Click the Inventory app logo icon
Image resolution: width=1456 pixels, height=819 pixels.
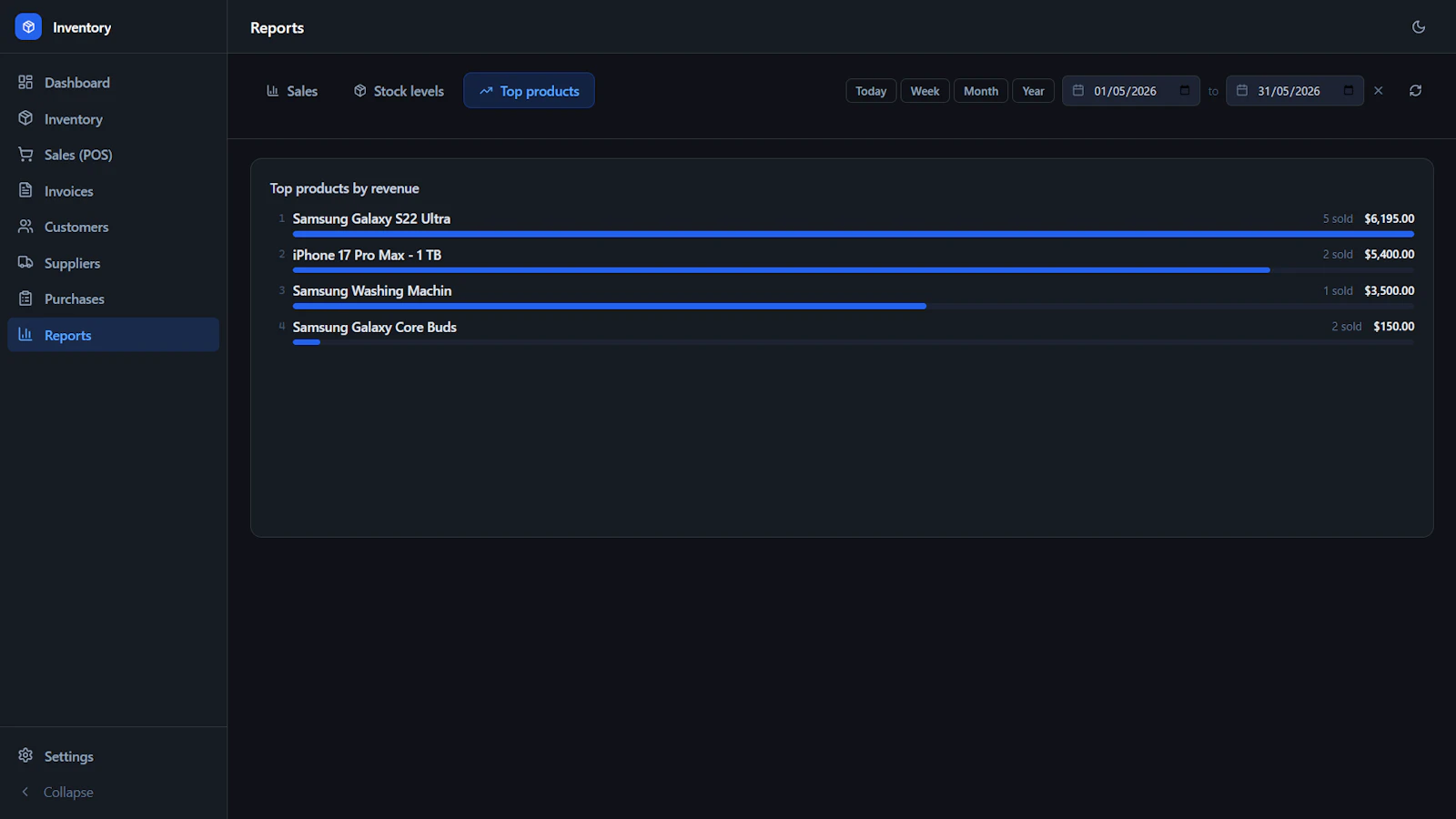coord(28,27)
